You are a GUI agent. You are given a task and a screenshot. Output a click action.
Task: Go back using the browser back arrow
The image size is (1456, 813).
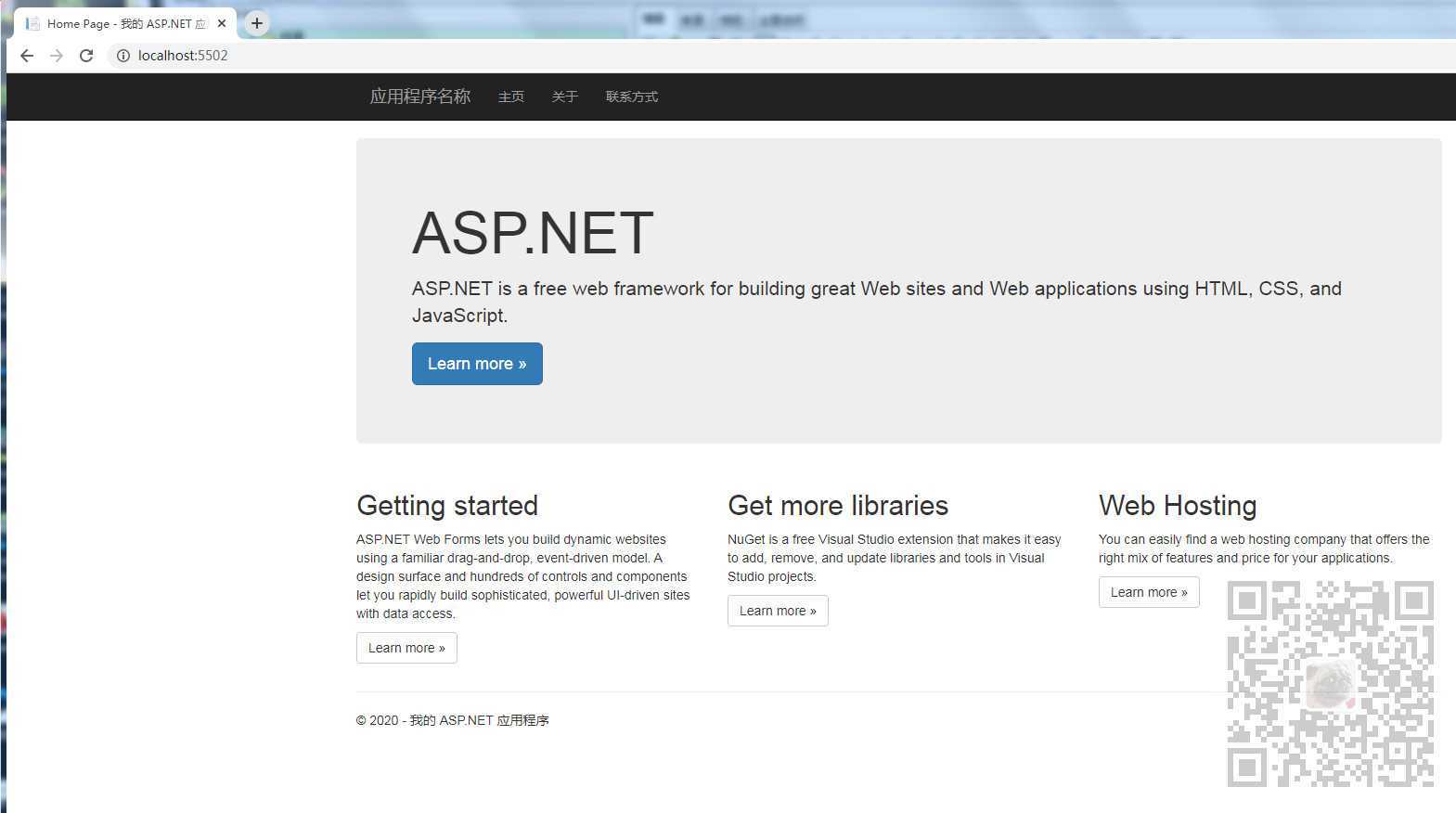[x=27, y=56]
